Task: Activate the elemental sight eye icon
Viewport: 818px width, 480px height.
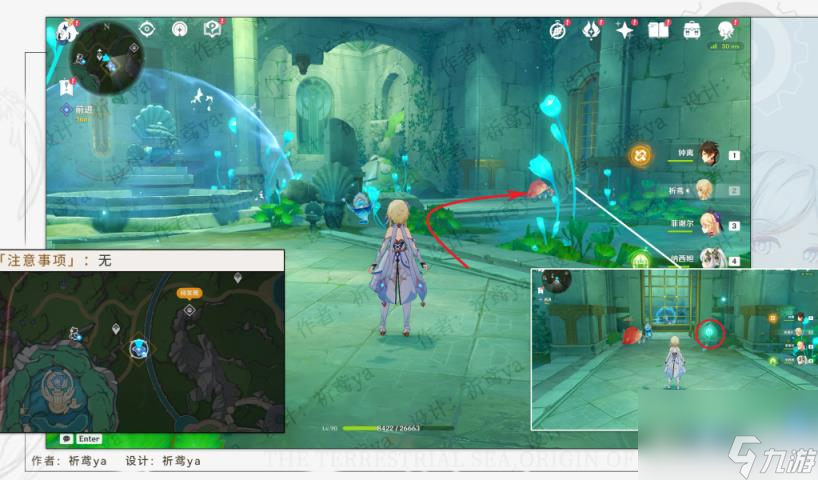Action: pos(147,29)
